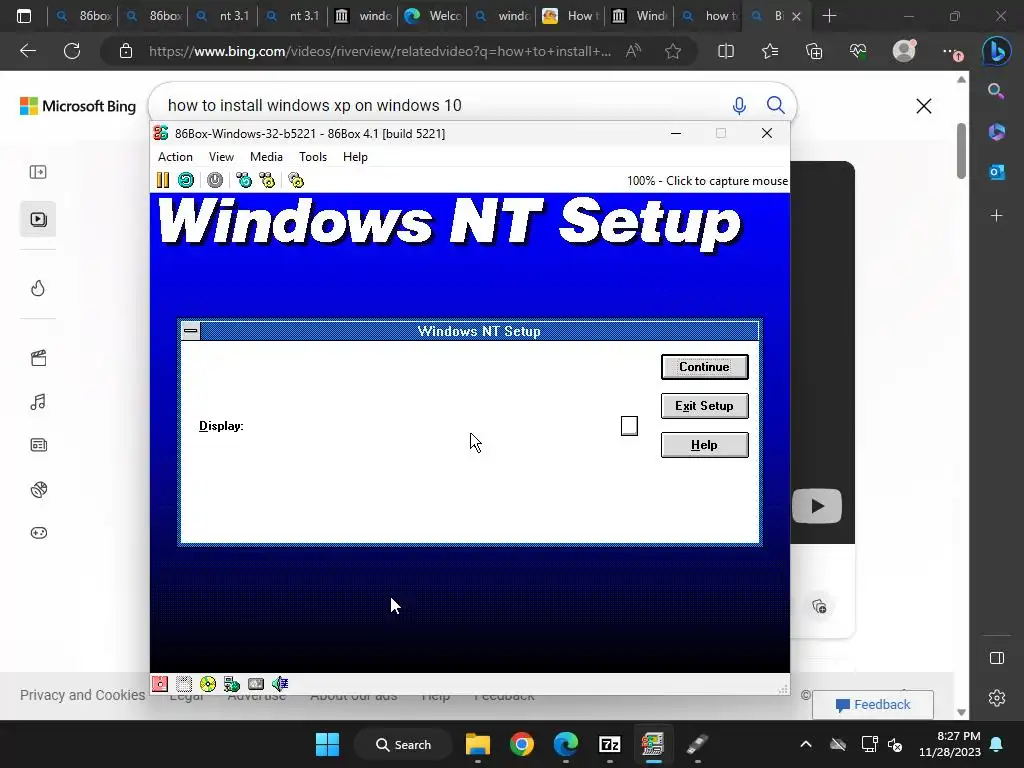This screenshot has width=1024, height=768.
Task: Send Ctrl+Alt+Esc via the yellow toolbar icon
Action: (x=267, y=180)
